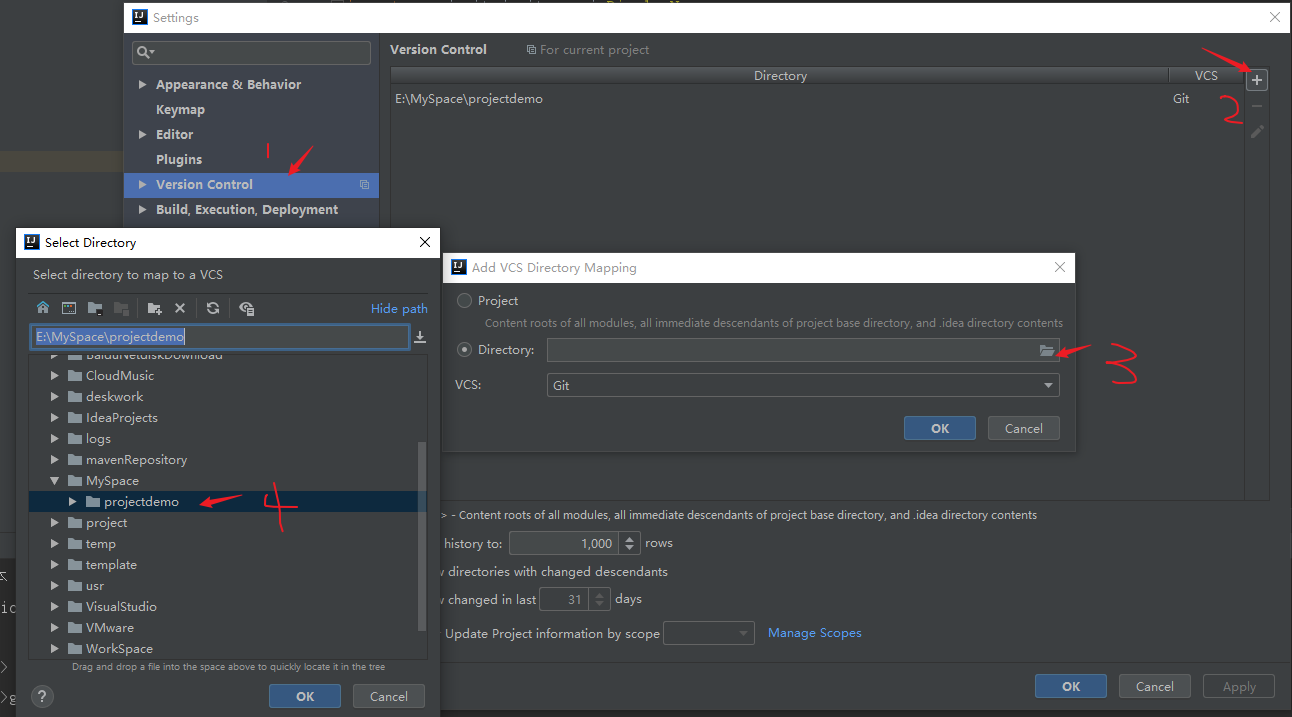The width and height of the screenshot is (1292, 717).
Task: Create new folder in Select Directory dialog
Action: point(154,308)
